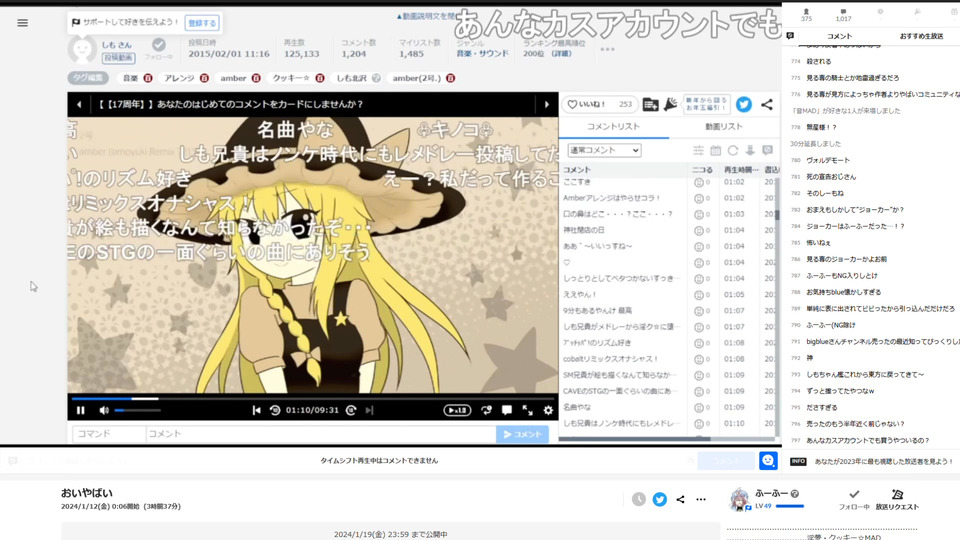This screenshot has width=960, height=540.
Task: Sort by the ニコる column header
Action: point(703,170)
